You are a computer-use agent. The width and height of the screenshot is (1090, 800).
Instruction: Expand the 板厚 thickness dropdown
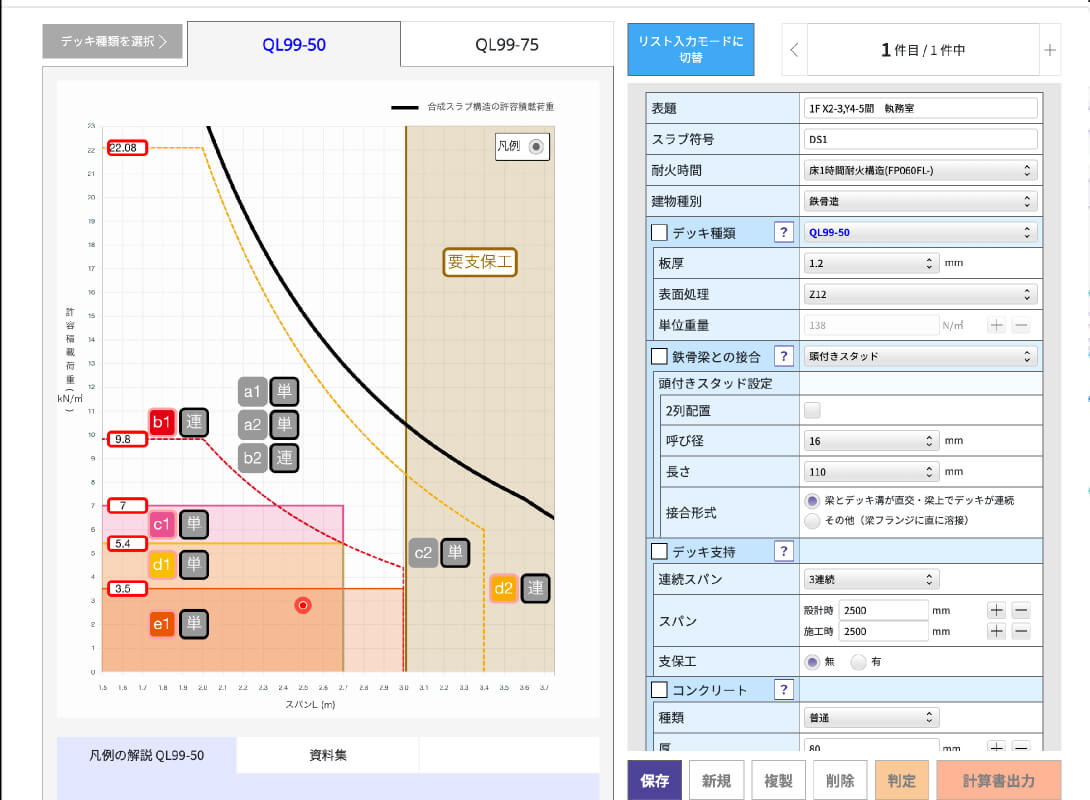pos(870,264)
